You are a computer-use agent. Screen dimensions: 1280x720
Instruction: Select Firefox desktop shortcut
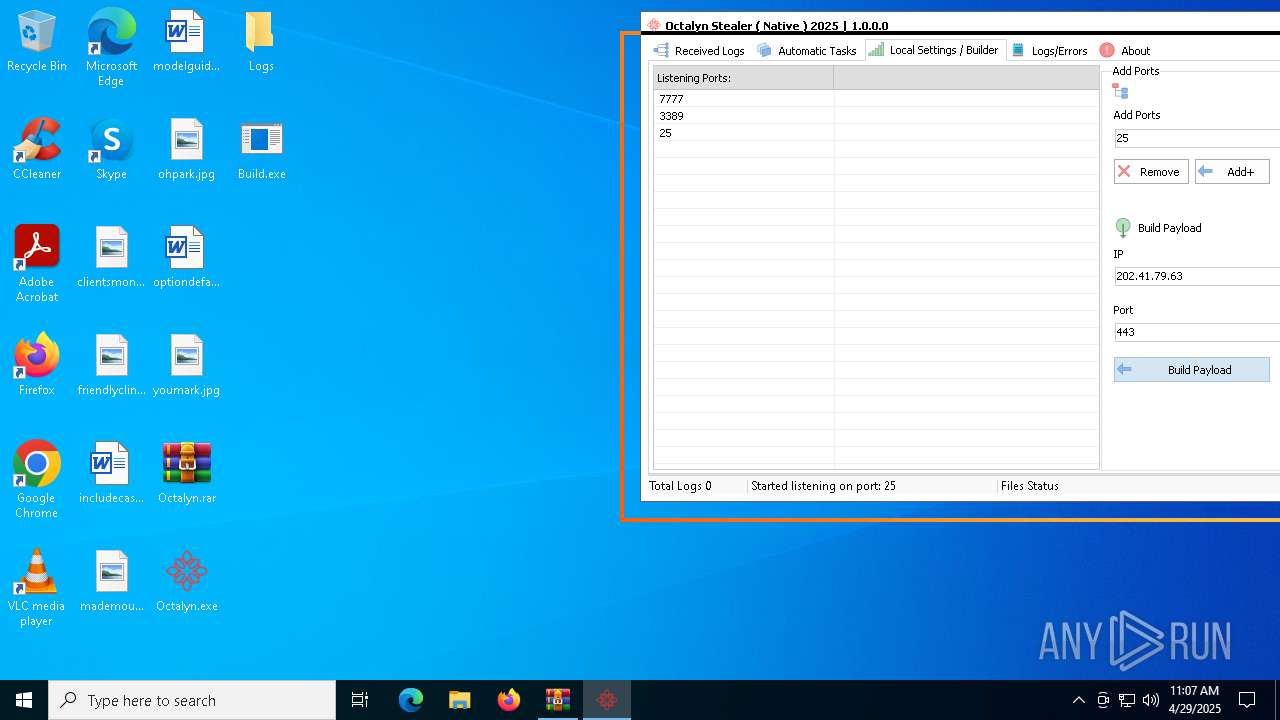37,366
